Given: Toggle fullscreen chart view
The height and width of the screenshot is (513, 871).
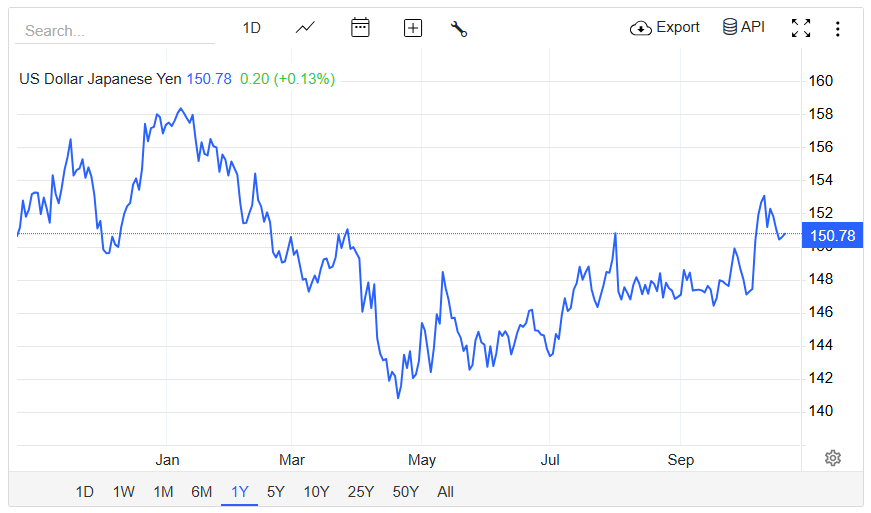Looking at the screenshot, I should coord(800,28).
